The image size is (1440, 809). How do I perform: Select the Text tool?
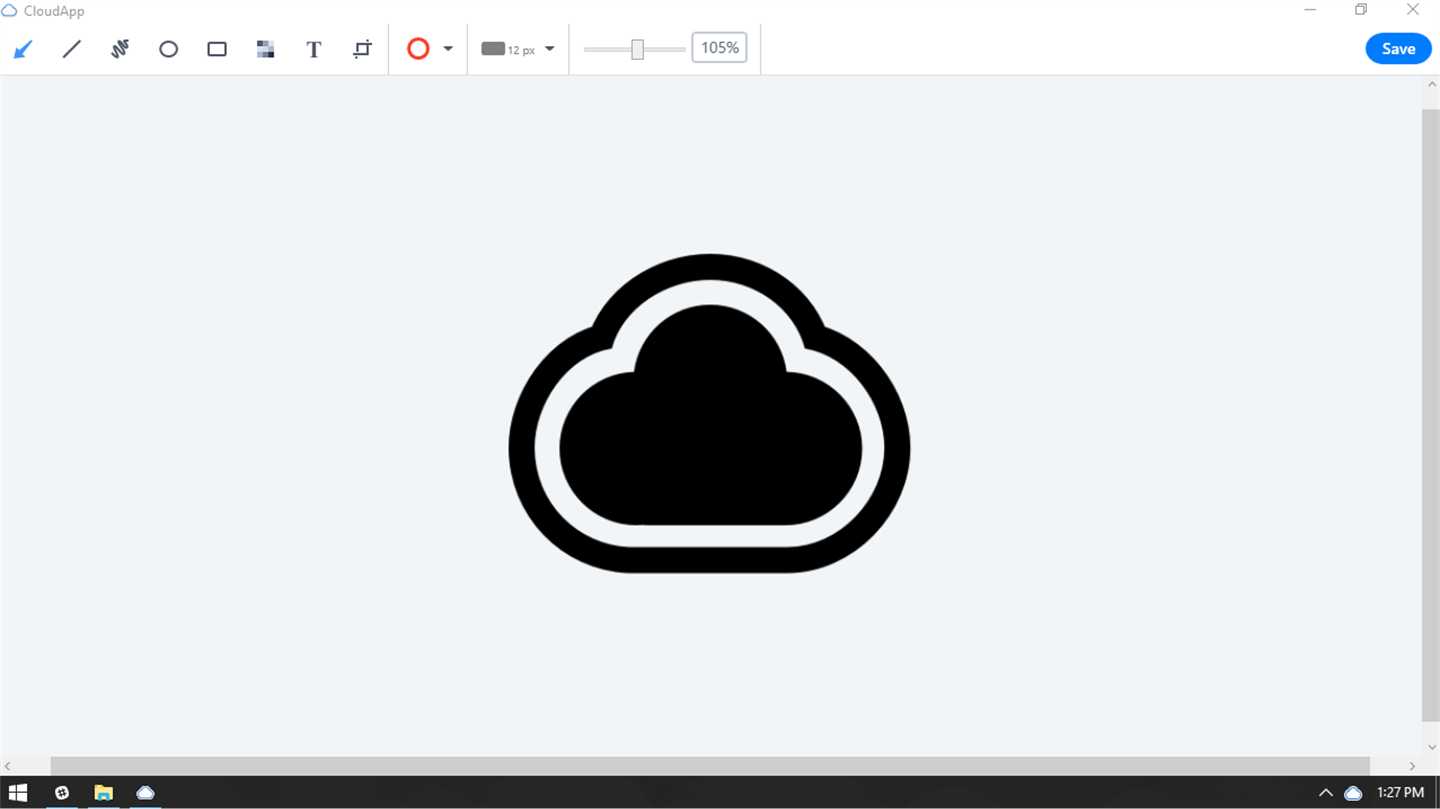[x=313, y=49]
